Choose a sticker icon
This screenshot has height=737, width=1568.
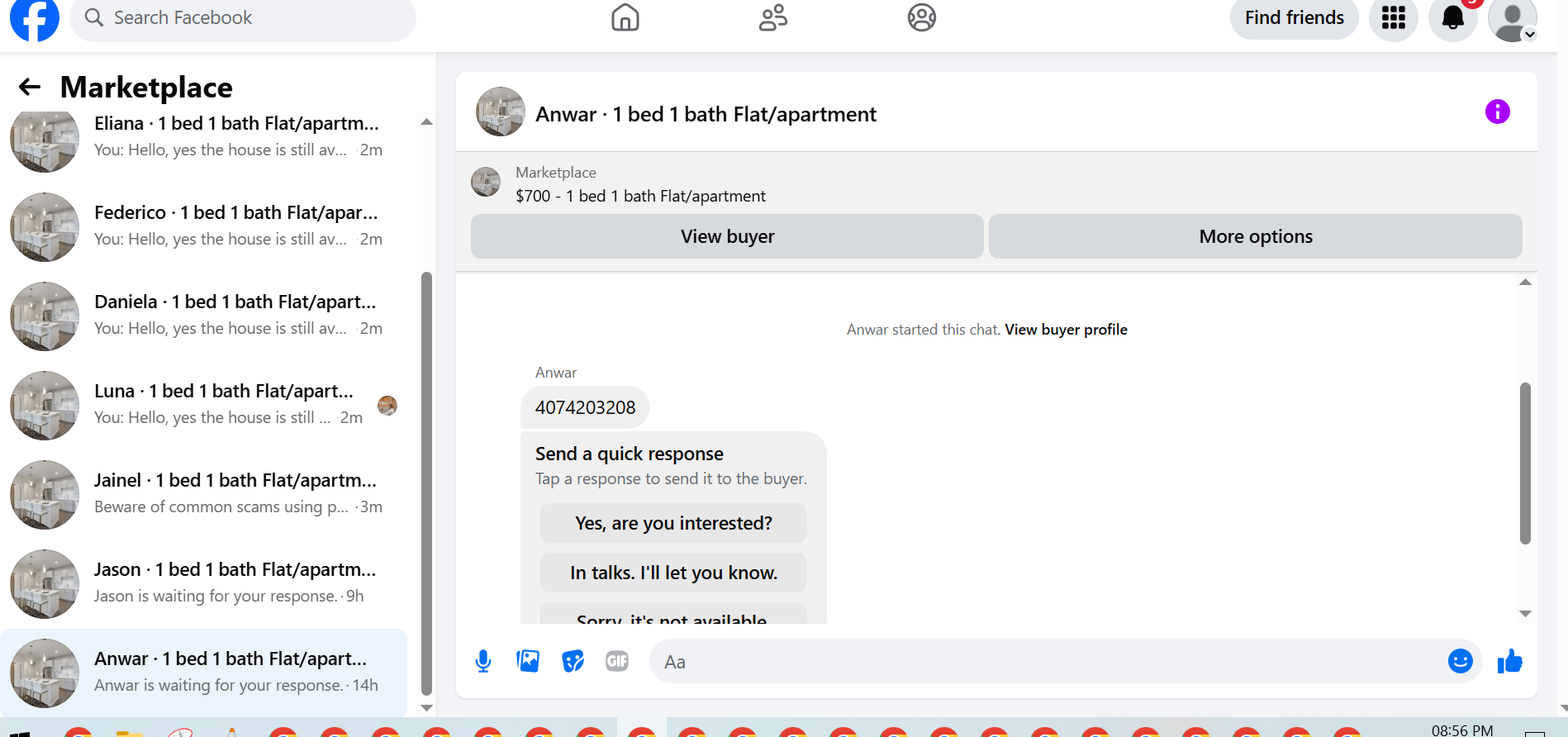coord(573,661)
